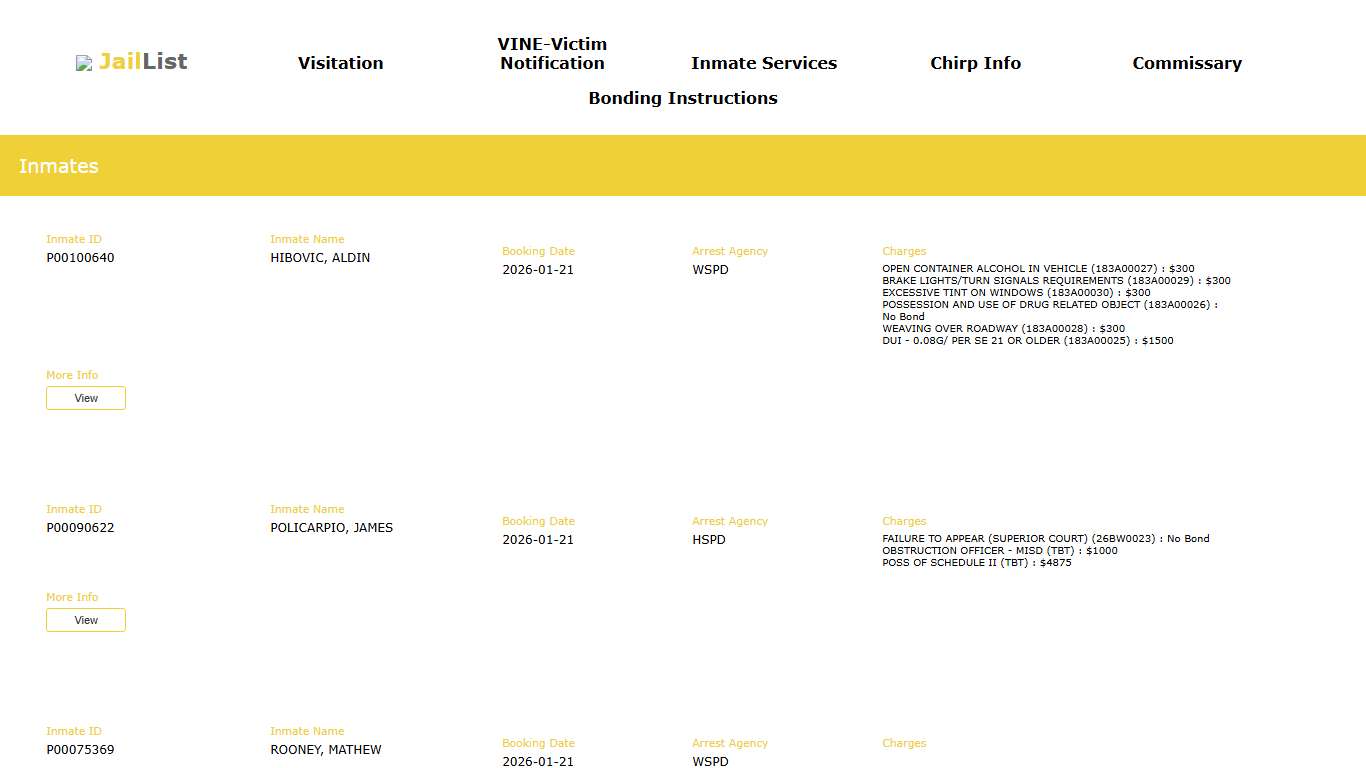Click the HSPD arrest agency value

point(708,540)
